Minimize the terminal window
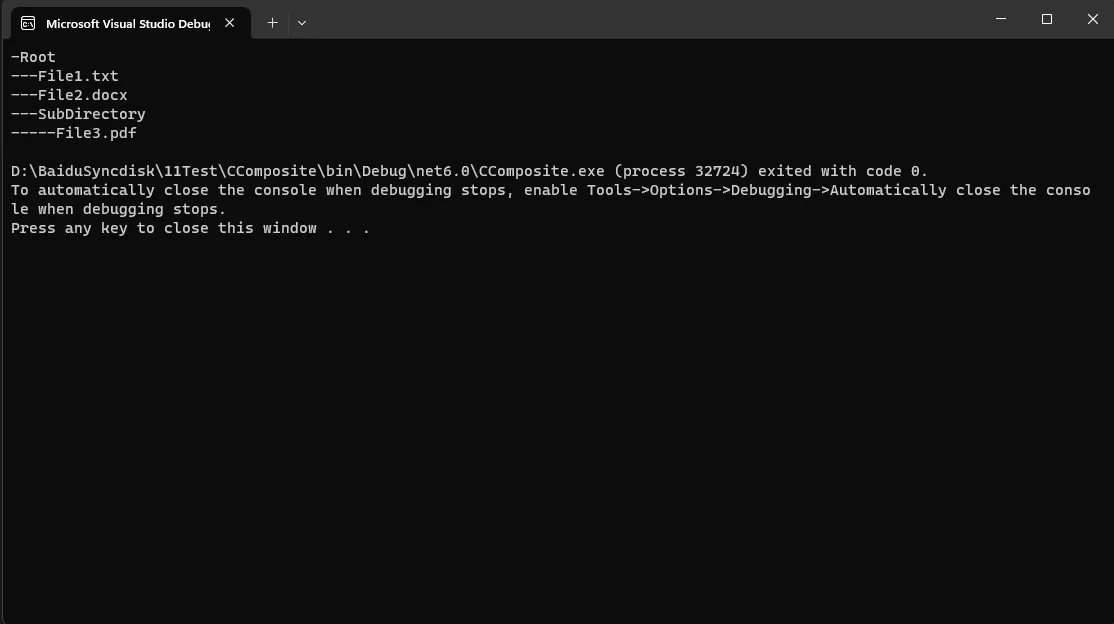The height and width of the screenshot is (624, 1114). point(1000,19)
